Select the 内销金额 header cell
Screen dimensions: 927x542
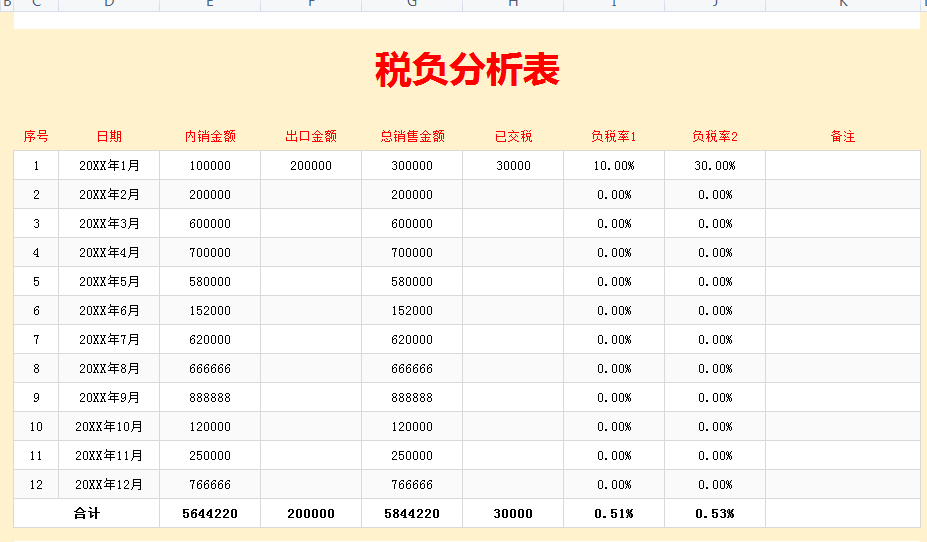(210, 137)
